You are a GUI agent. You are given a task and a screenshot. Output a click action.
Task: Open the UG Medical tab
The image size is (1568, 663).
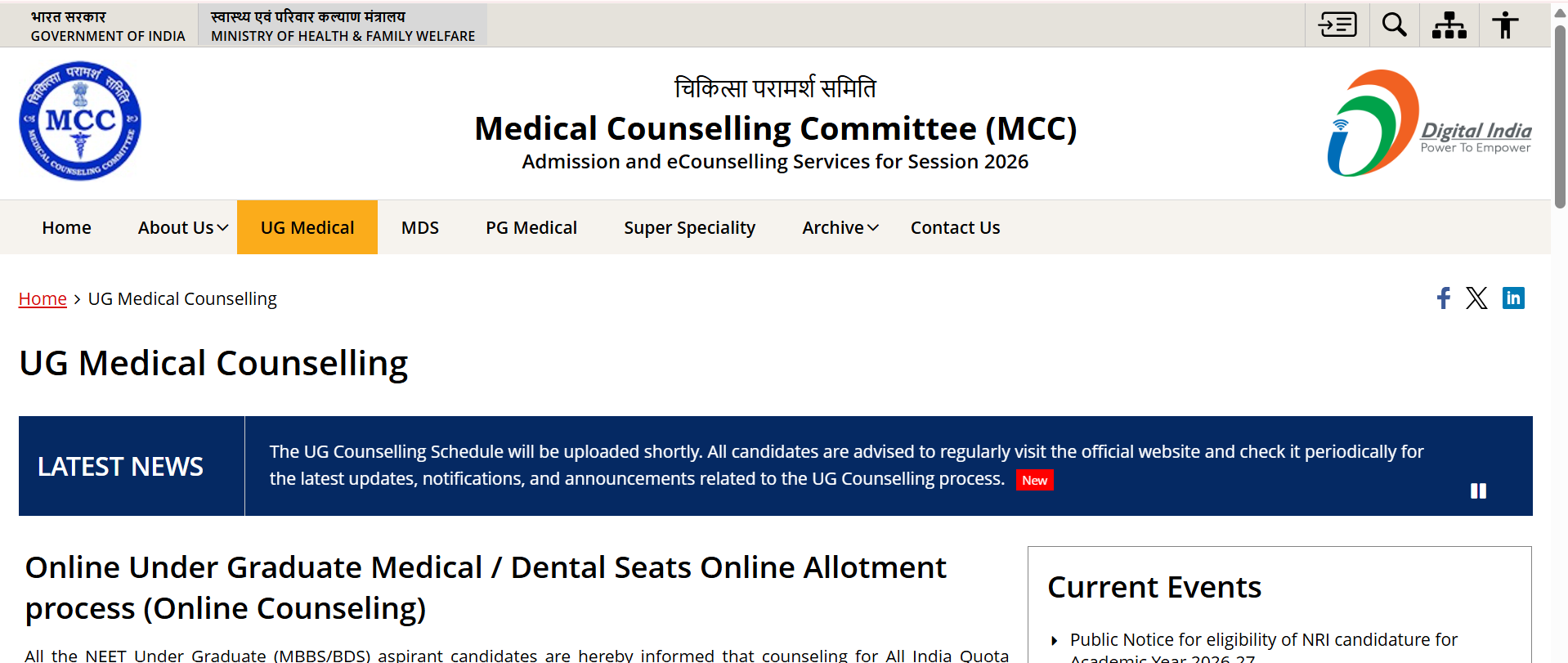(x=307, y=227)
